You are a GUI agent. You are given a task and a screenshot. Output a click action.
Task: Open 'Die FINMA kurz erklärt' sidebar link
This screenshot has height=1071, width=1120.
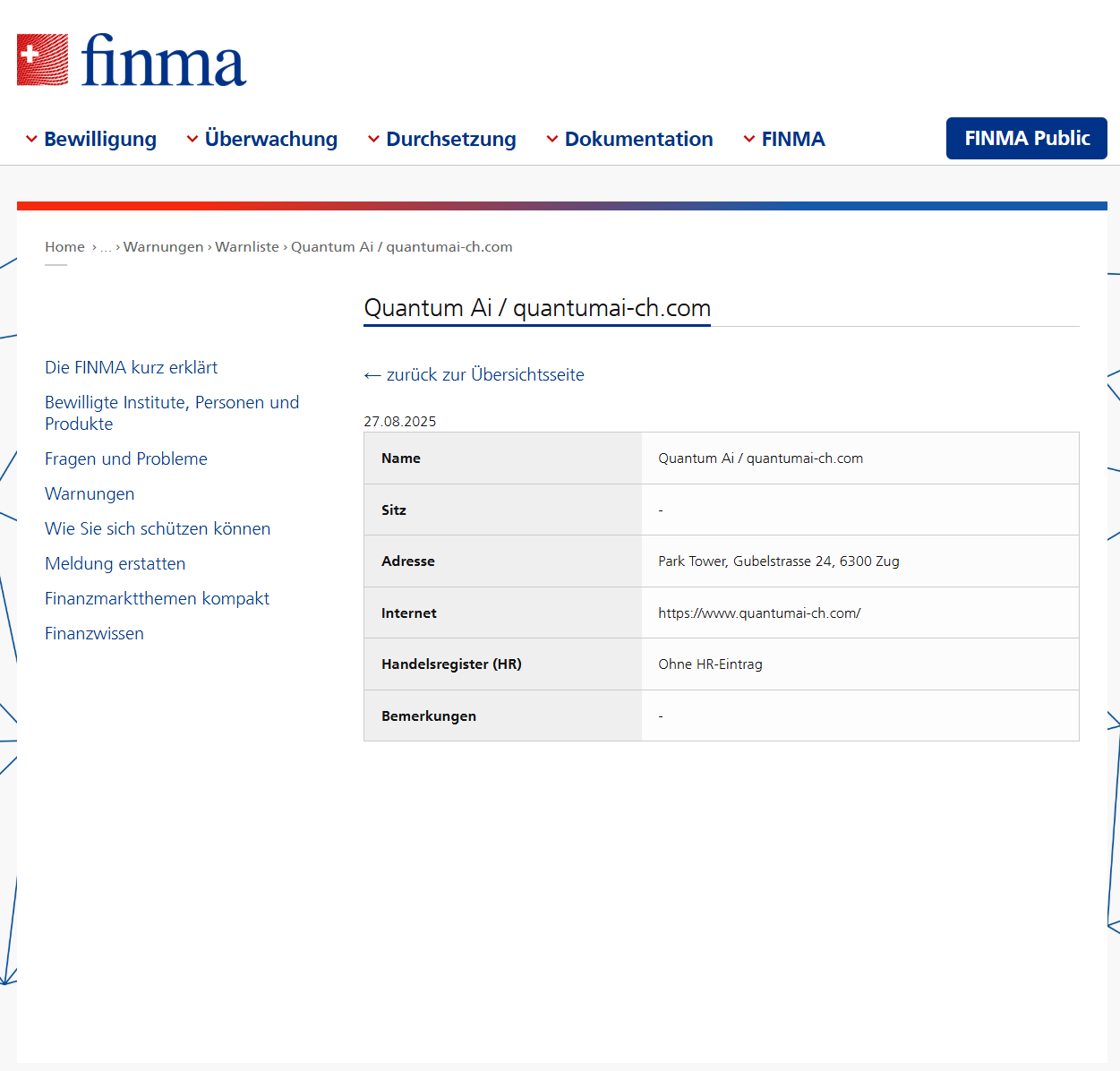(x=132, y=367)
